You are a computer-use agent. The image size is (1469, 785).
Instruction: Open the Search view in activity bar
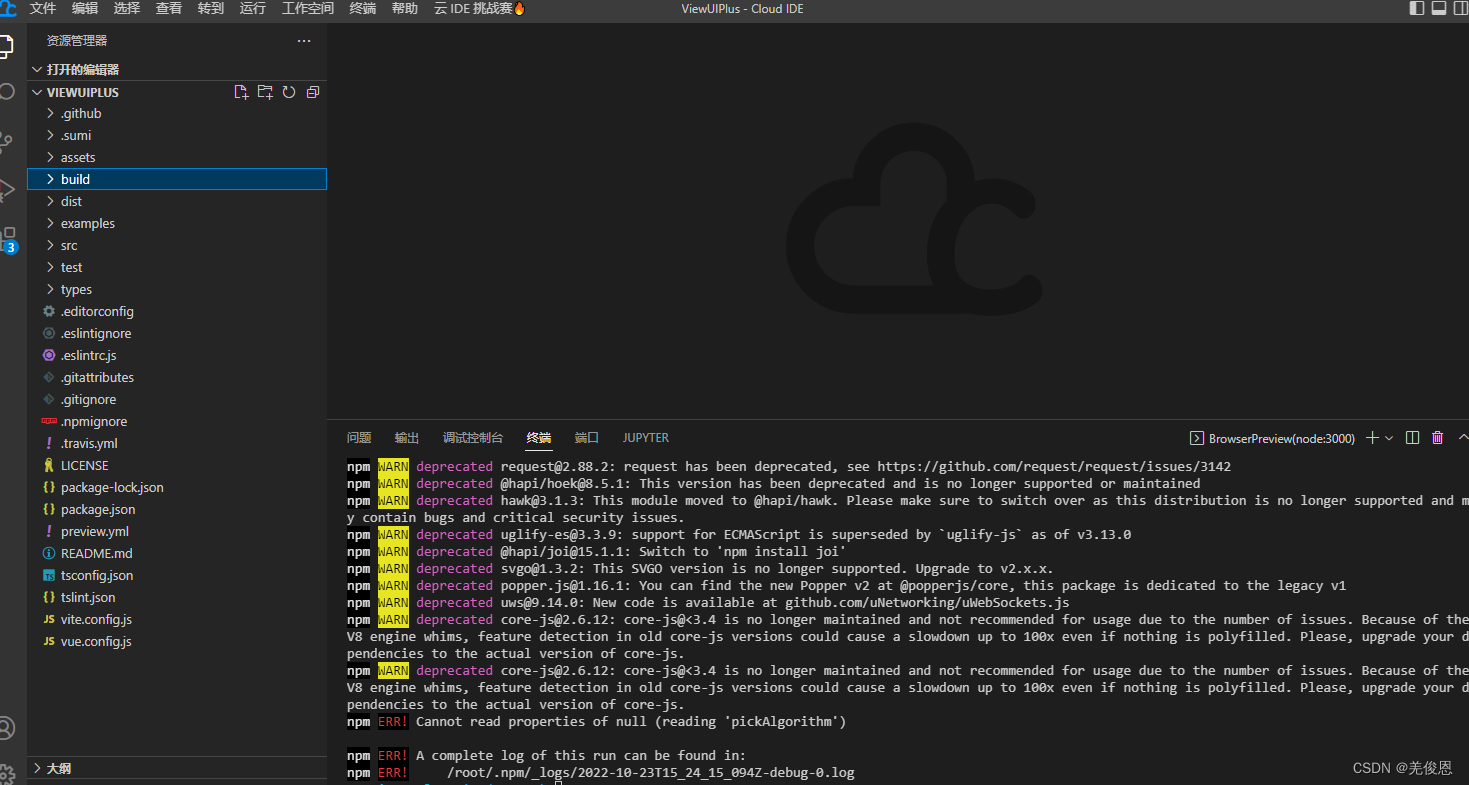click(6, 91)
